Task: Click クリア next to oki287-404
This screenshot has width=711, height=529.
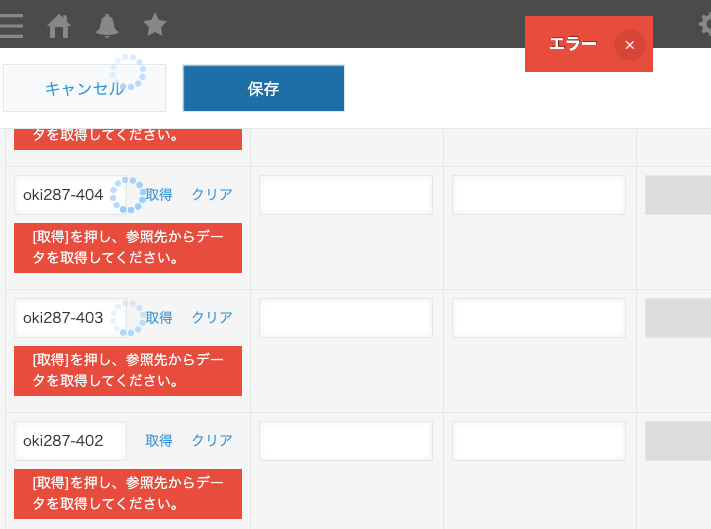Action: (212, 194)
